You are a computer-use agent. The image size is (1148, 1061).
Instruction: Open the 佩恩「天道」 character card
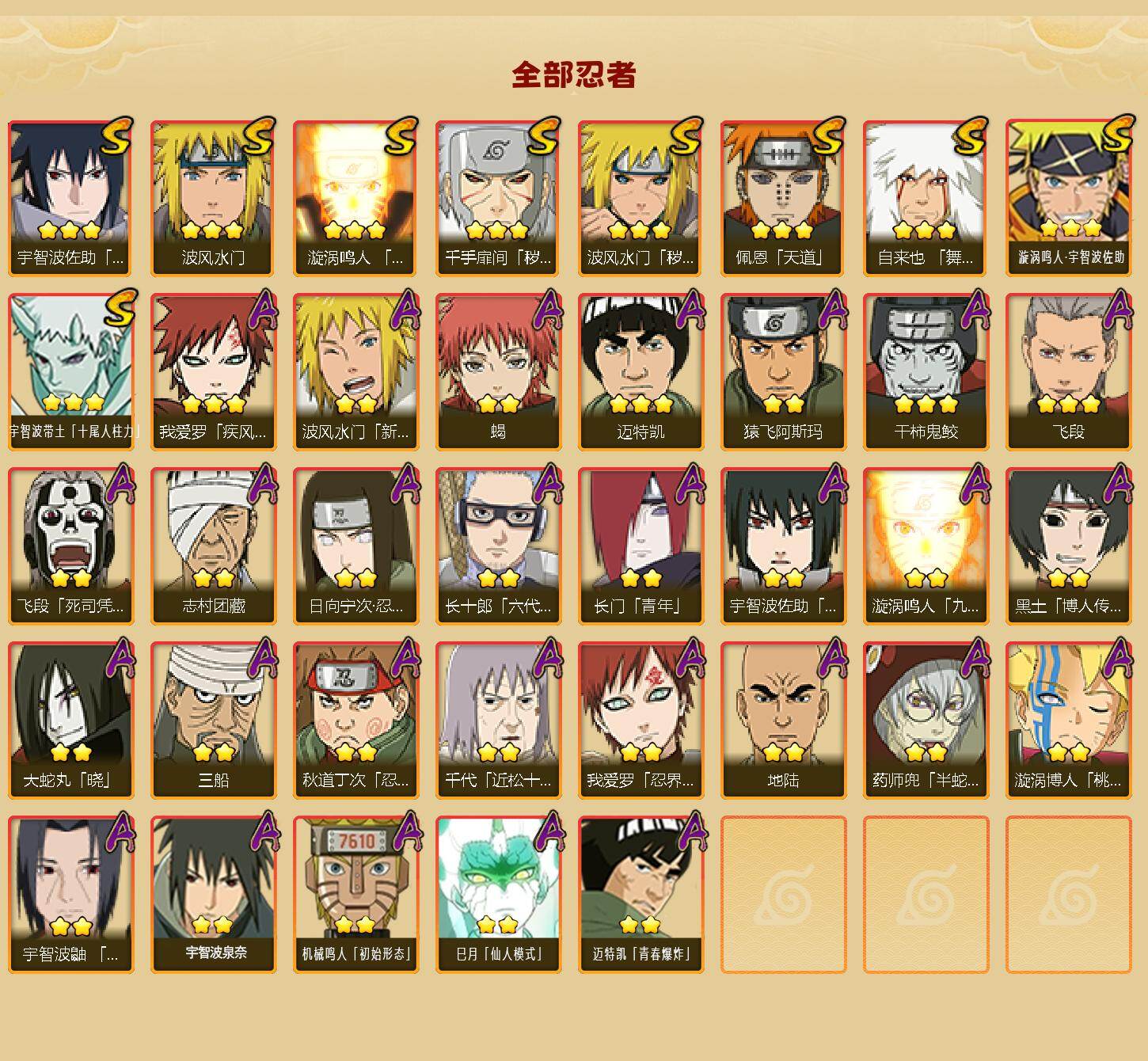point(783,198)
